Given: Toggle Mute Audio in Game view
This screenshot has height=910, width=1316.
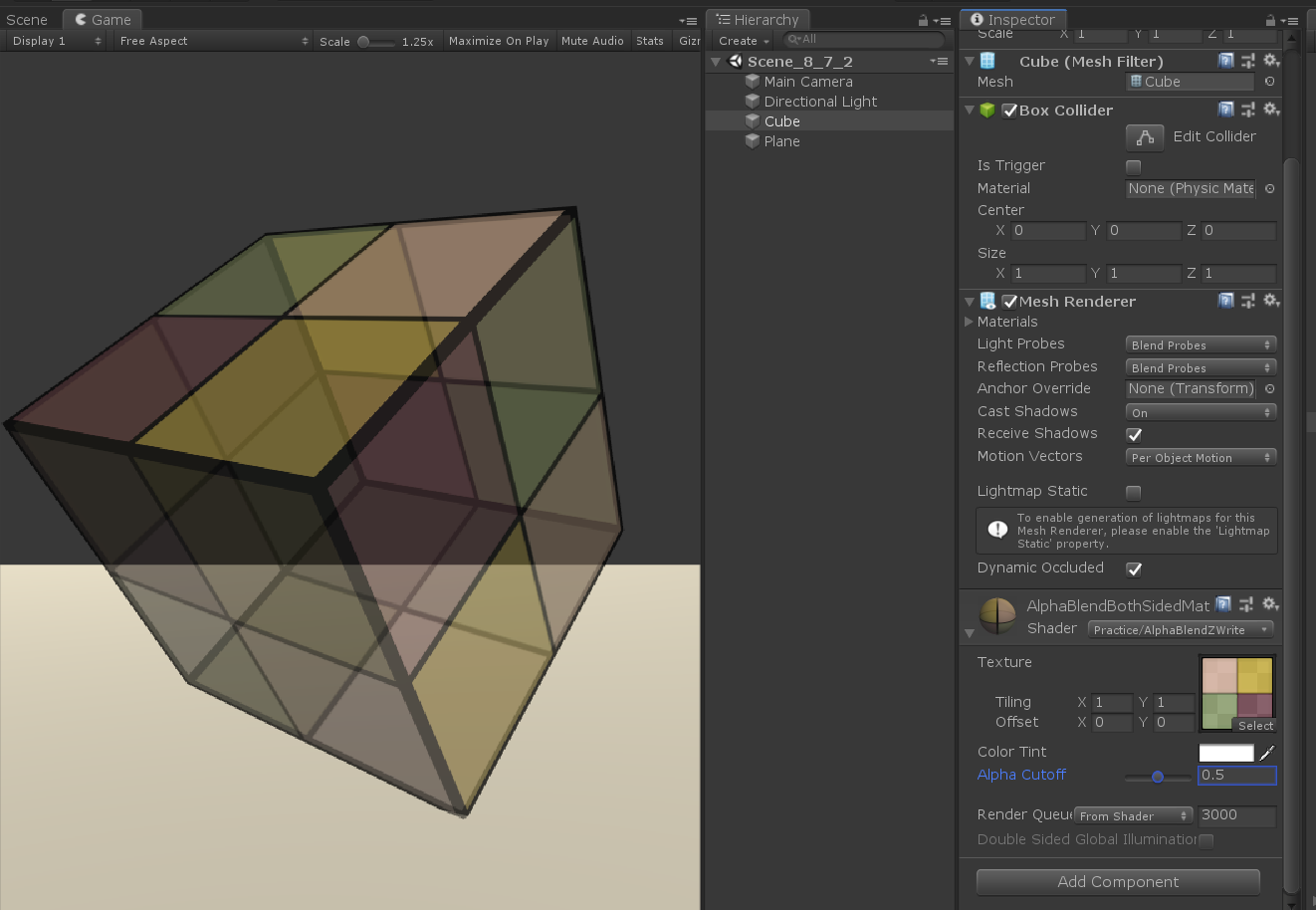Looking at the screenshot, I should [x=592, y=41].
